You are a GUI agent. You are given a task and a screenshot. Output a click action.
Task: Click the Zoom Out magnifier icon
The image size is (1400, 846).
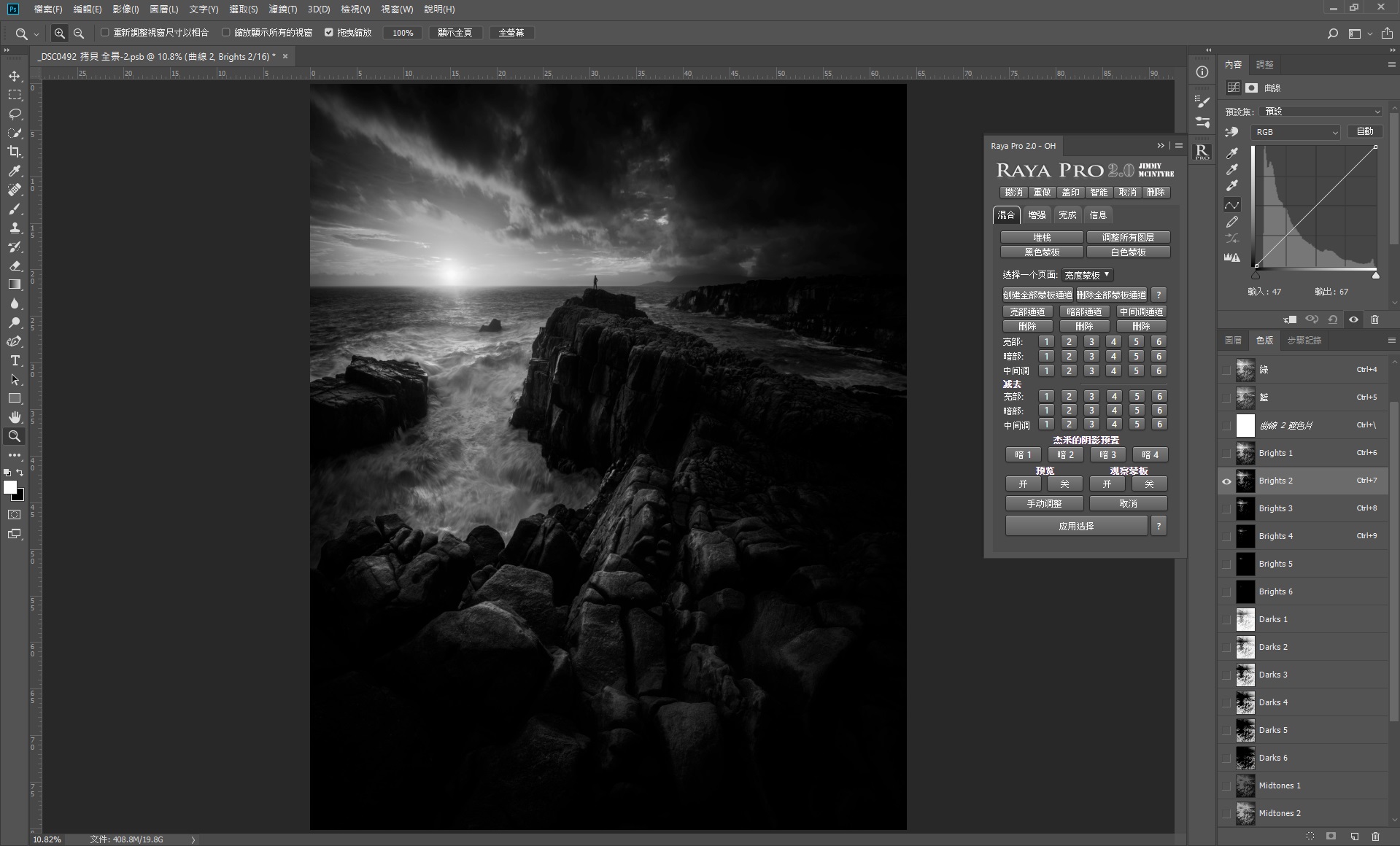click(x=79, y=33)
